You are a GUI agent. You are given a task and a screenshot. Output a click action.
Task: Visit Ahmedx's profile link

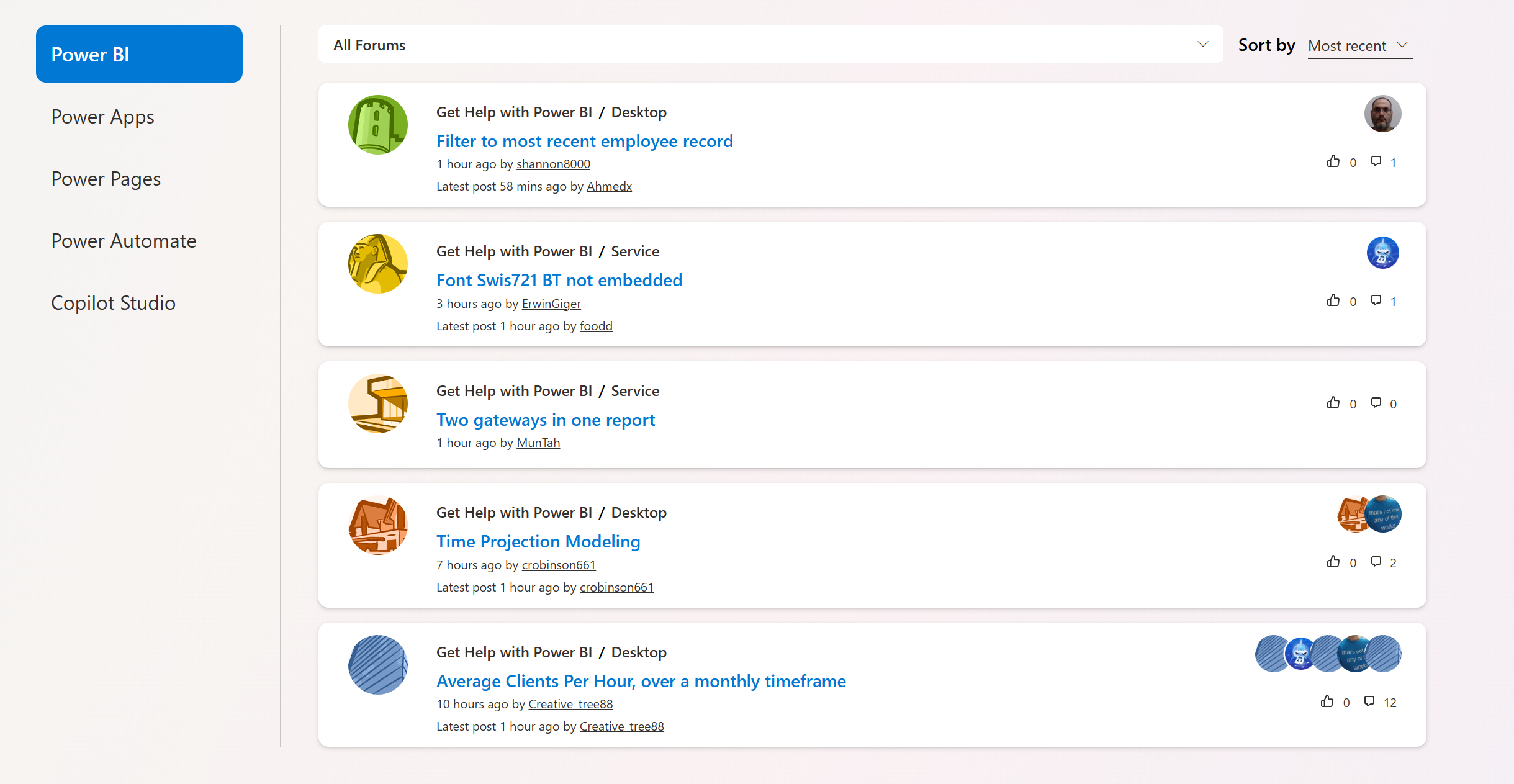click(x=609, y=186)
